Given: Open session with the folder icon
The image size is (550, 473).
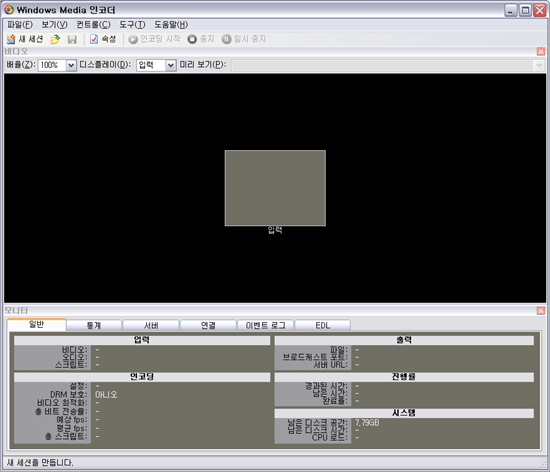Looking at the screenshot, I should coord(55,39).
